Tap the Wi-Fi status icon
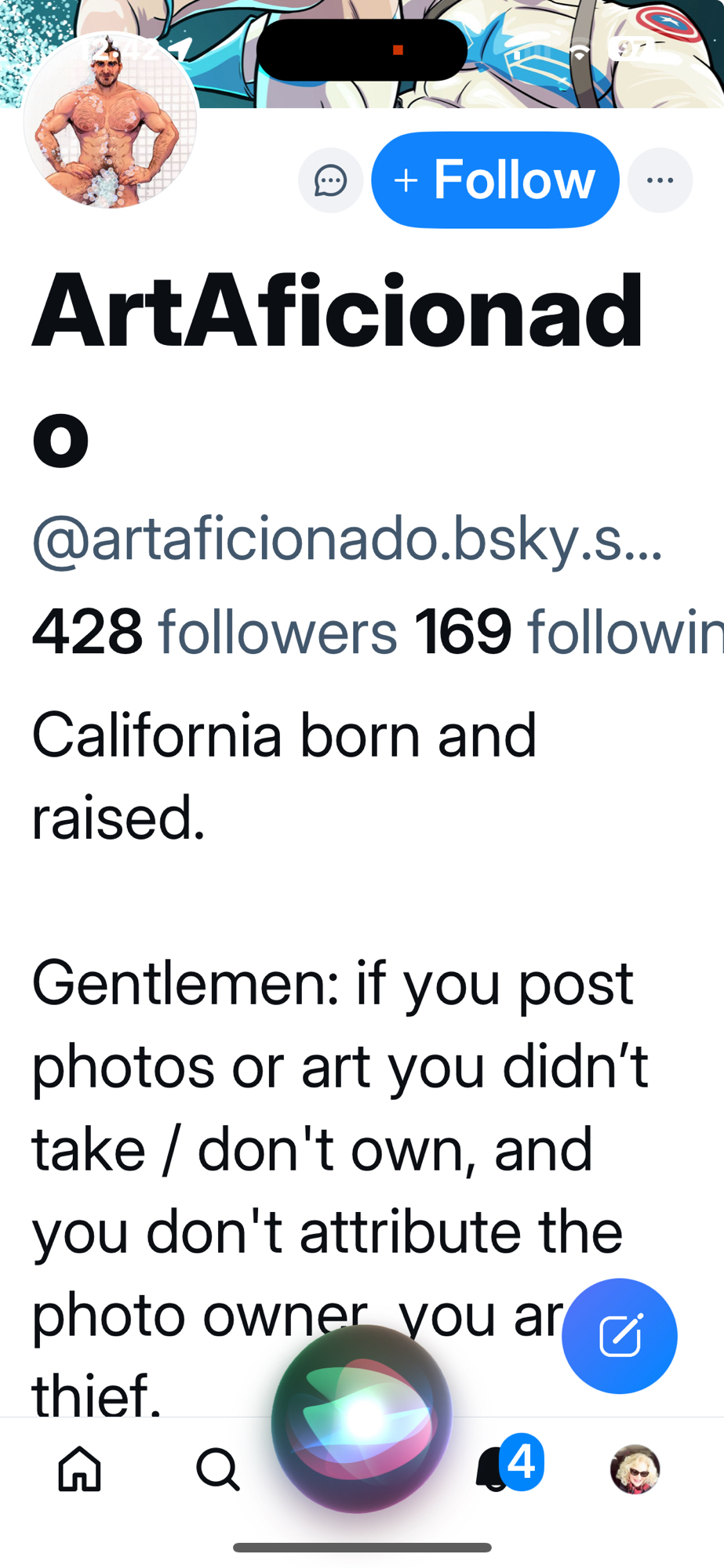The height and width of the screenshot is (1568, 724). pos(580,52)
